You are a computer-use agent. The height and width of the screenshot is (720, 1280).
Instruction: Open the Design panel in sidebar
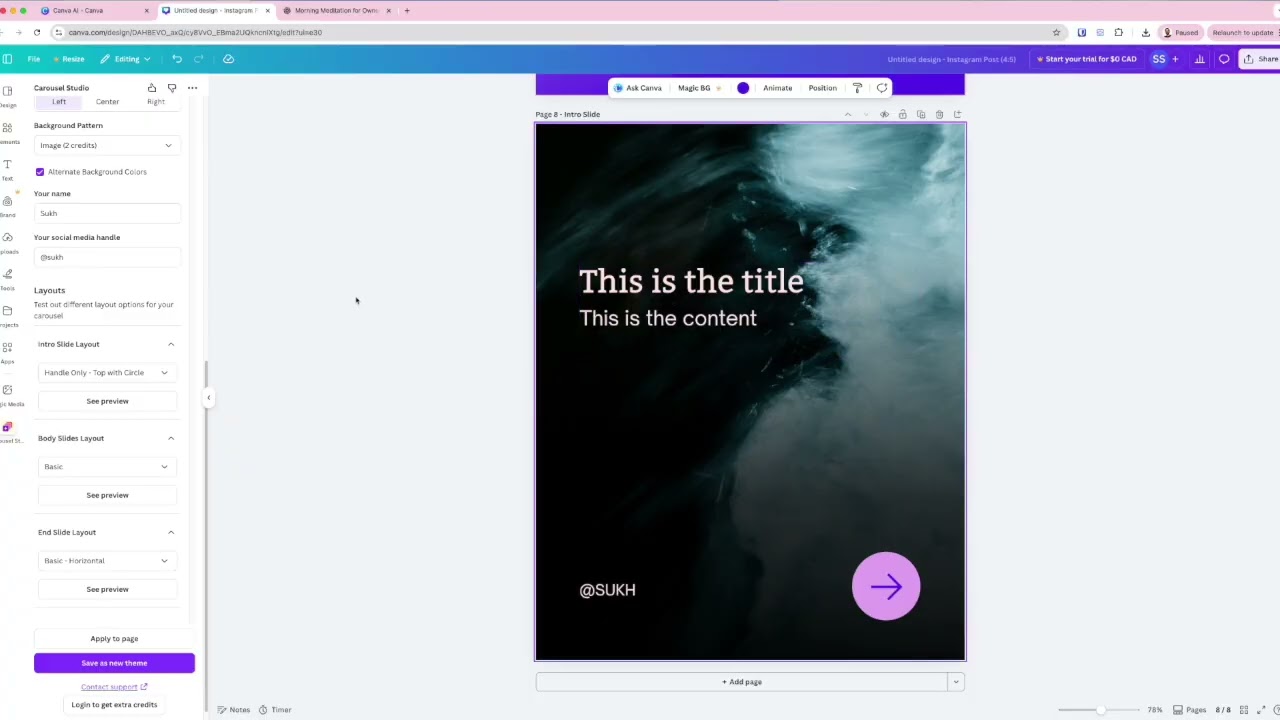click(7, 95)
